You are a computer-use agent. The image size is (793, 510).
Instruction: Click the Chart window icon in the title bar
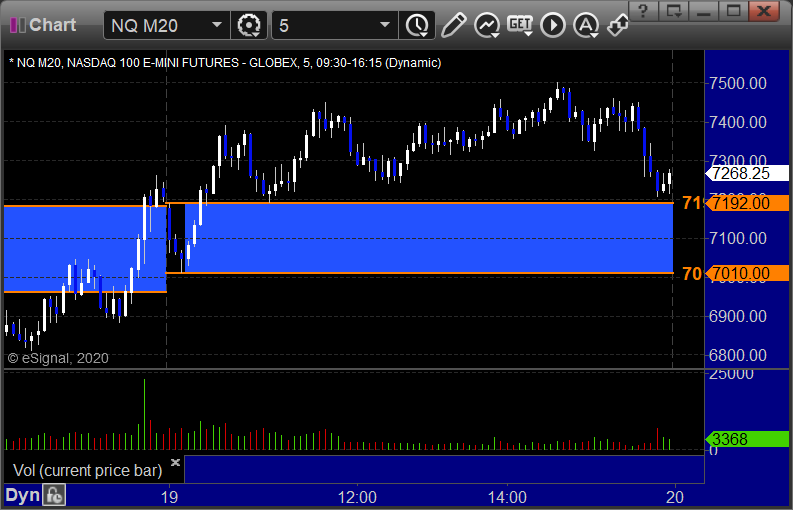pos(18,25)
